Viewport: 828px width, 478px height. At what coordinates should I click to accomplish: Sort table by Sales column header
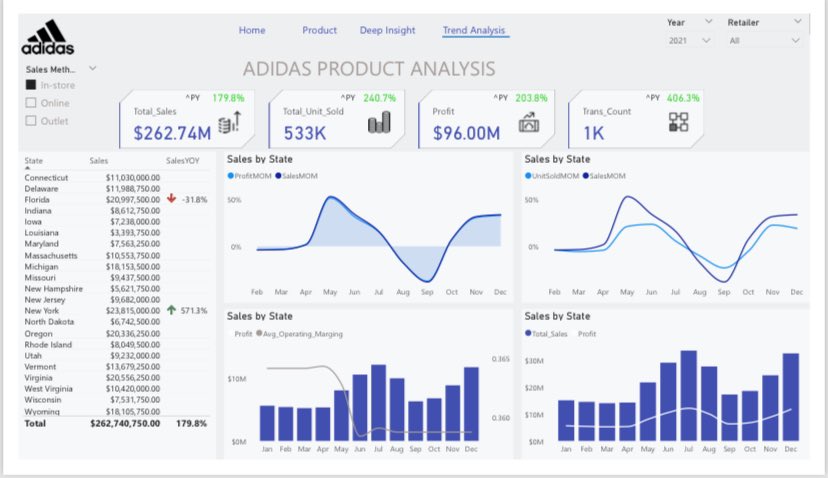click(99, 161)
